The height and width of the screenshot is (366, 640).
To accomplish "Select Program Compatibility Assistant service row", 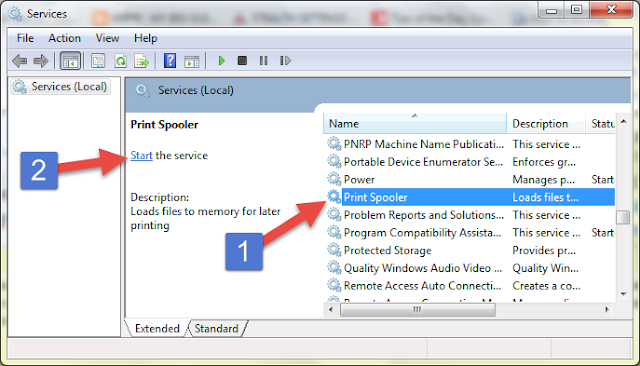I will coord(470,233).
